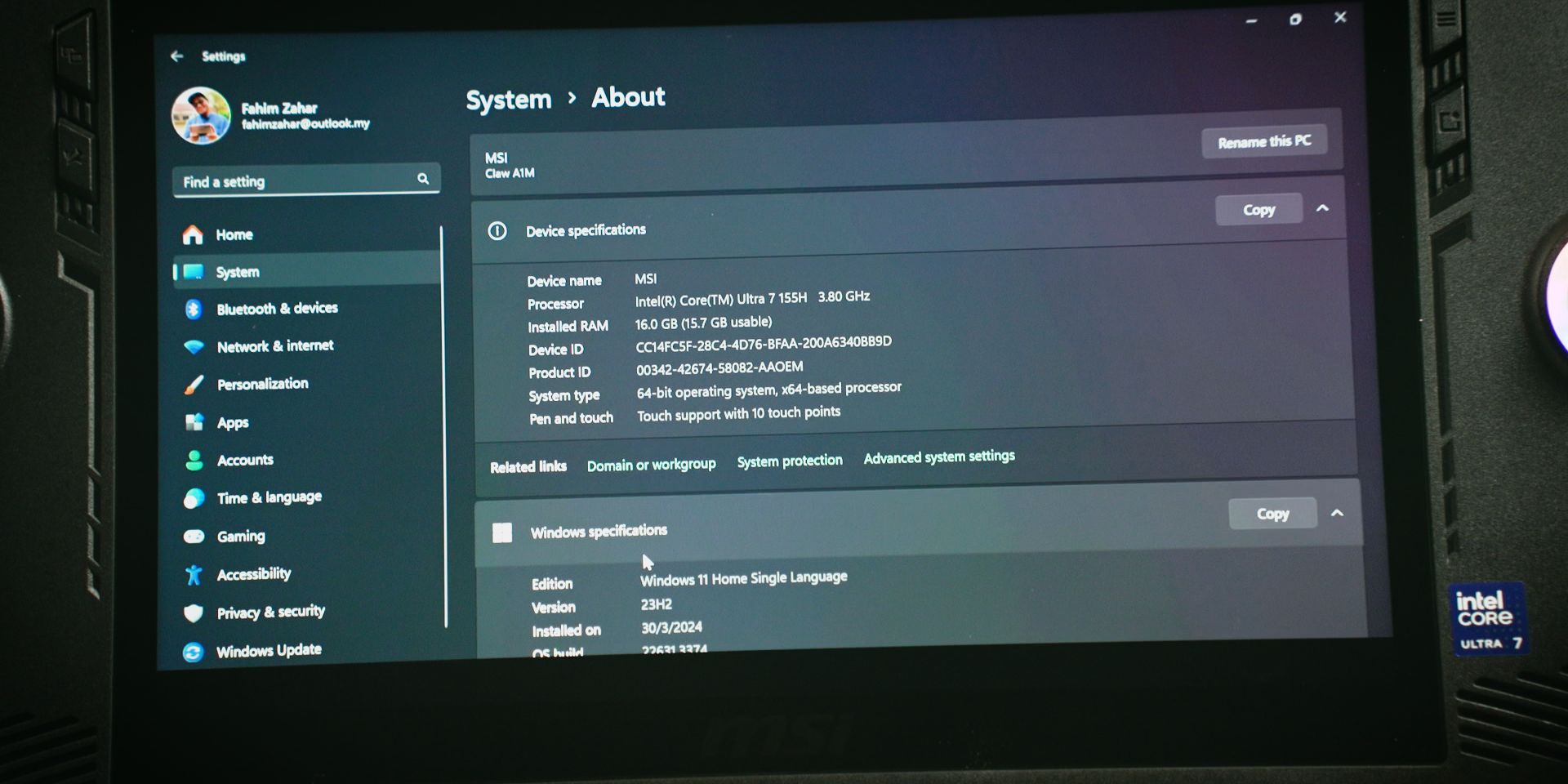The width and height of the screenshot is (1568, 784).
Task: Copy the Device specifications
Action: [x=1258, y=210]
